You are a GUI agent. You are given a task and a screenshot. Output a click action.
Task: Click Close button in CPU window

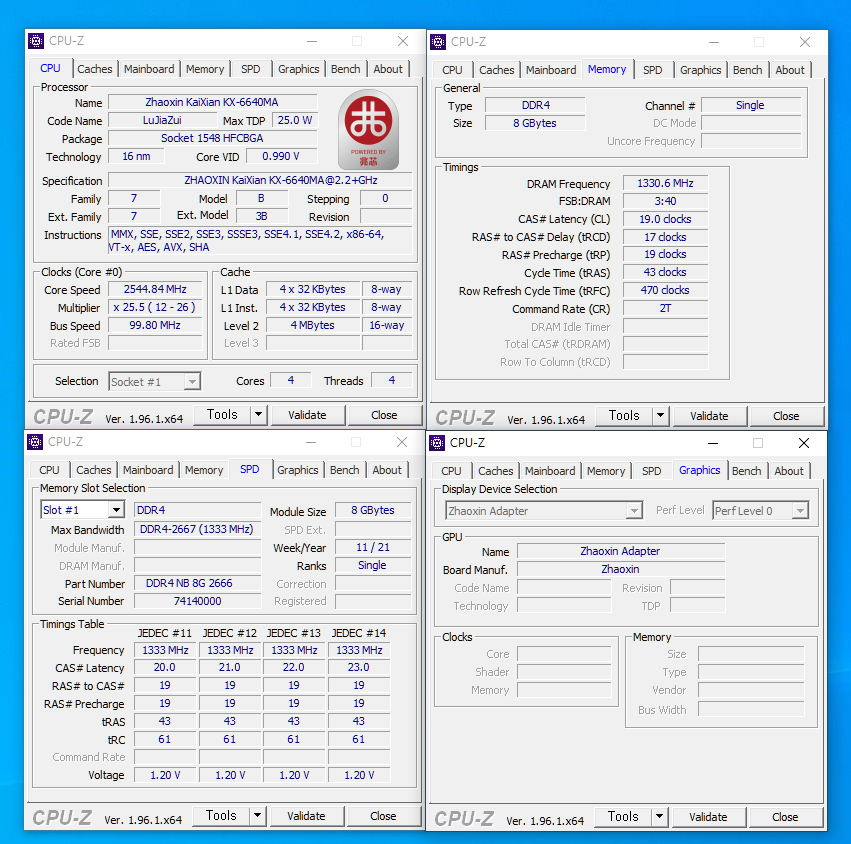coord(384,415)
